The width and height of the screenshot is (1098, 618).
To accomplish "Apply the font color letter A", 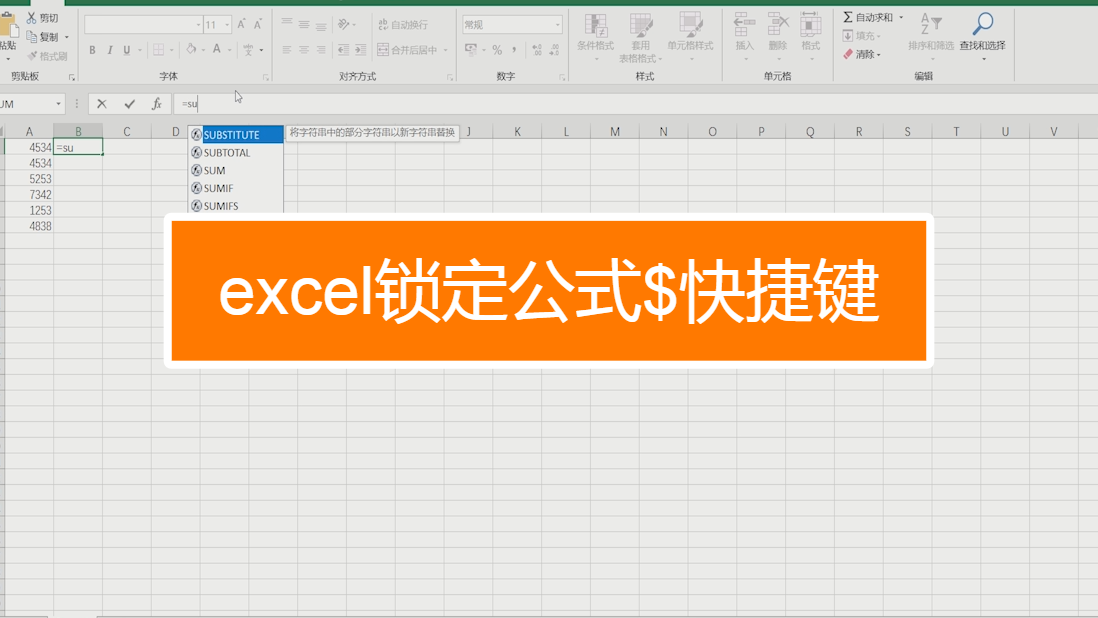I will pyautogui.click(x=217, y=49).
